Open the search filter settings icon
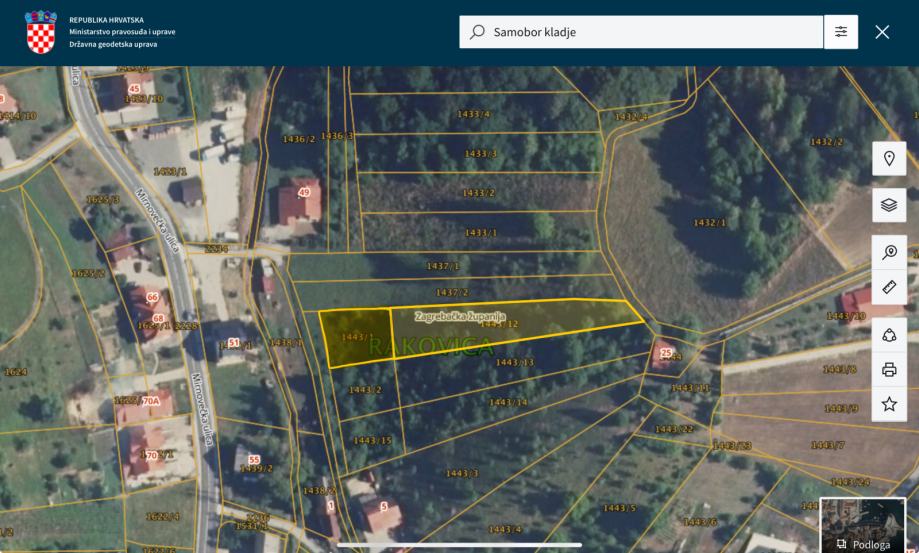The width and height of the screenshot is (919, 553). tap(841, 32)
